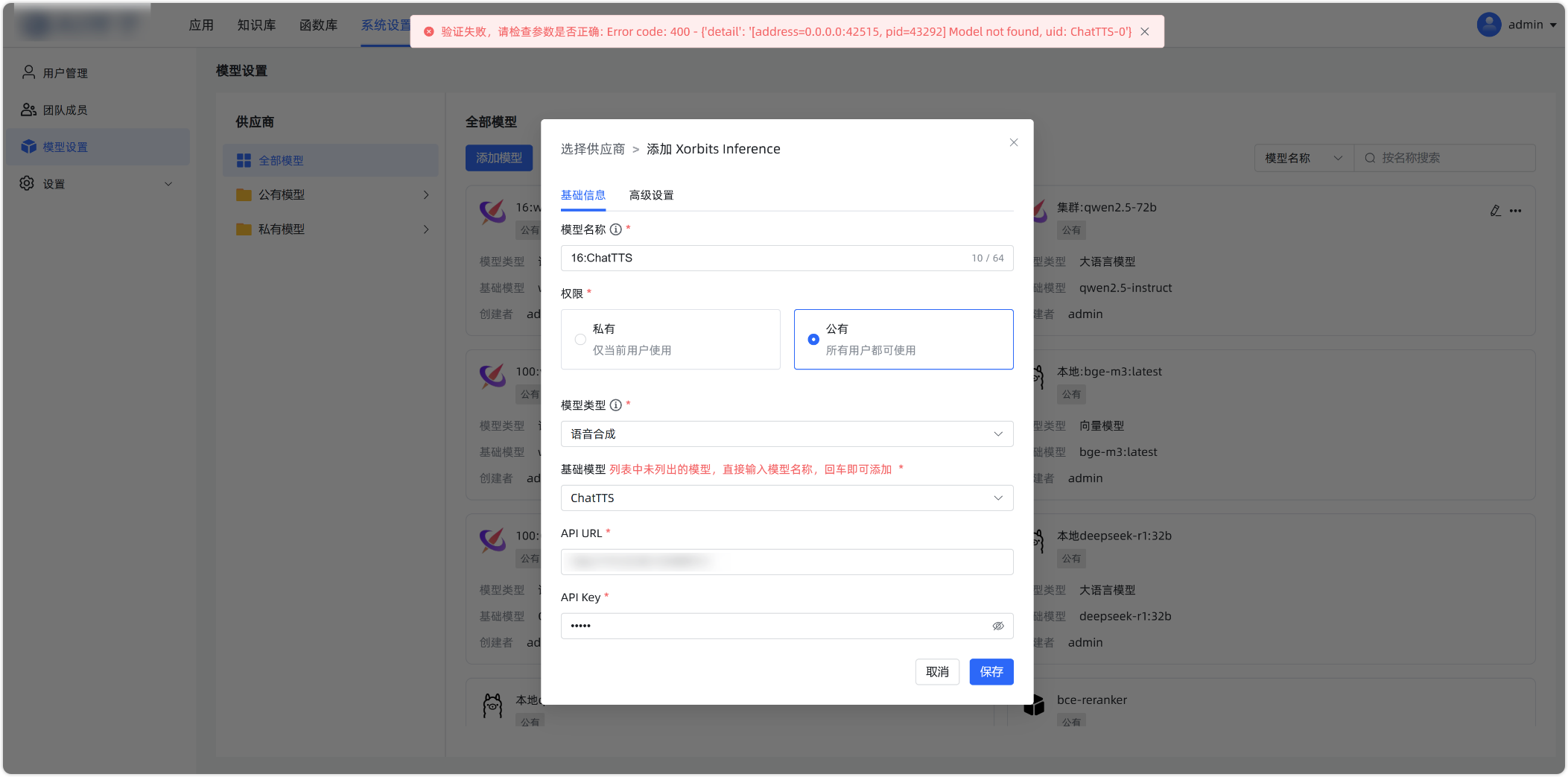Open the 基础模型 dropdown showing ChatTTS

point(787,498)
